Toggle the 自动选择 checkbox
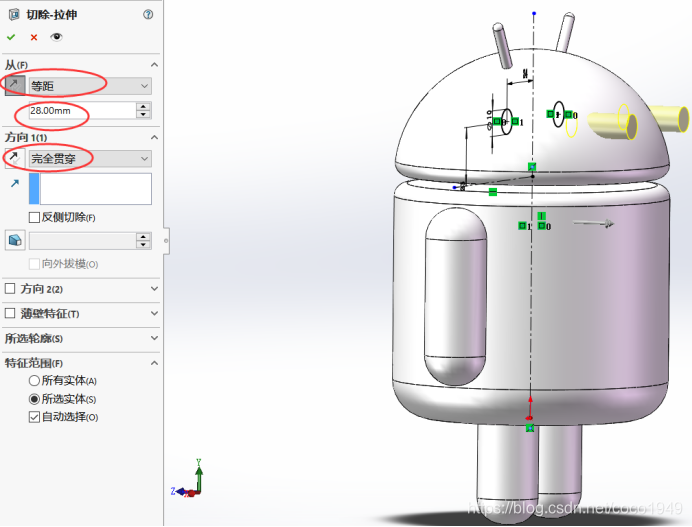Viewport: 692px width, 527px height. click(34, 417)
